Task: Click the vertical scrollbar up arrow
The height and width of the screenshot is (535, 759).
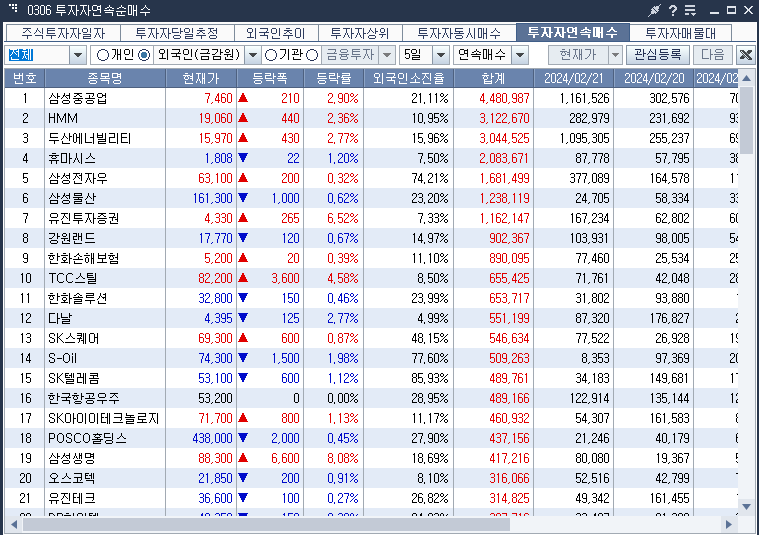Action: [746, 77]
